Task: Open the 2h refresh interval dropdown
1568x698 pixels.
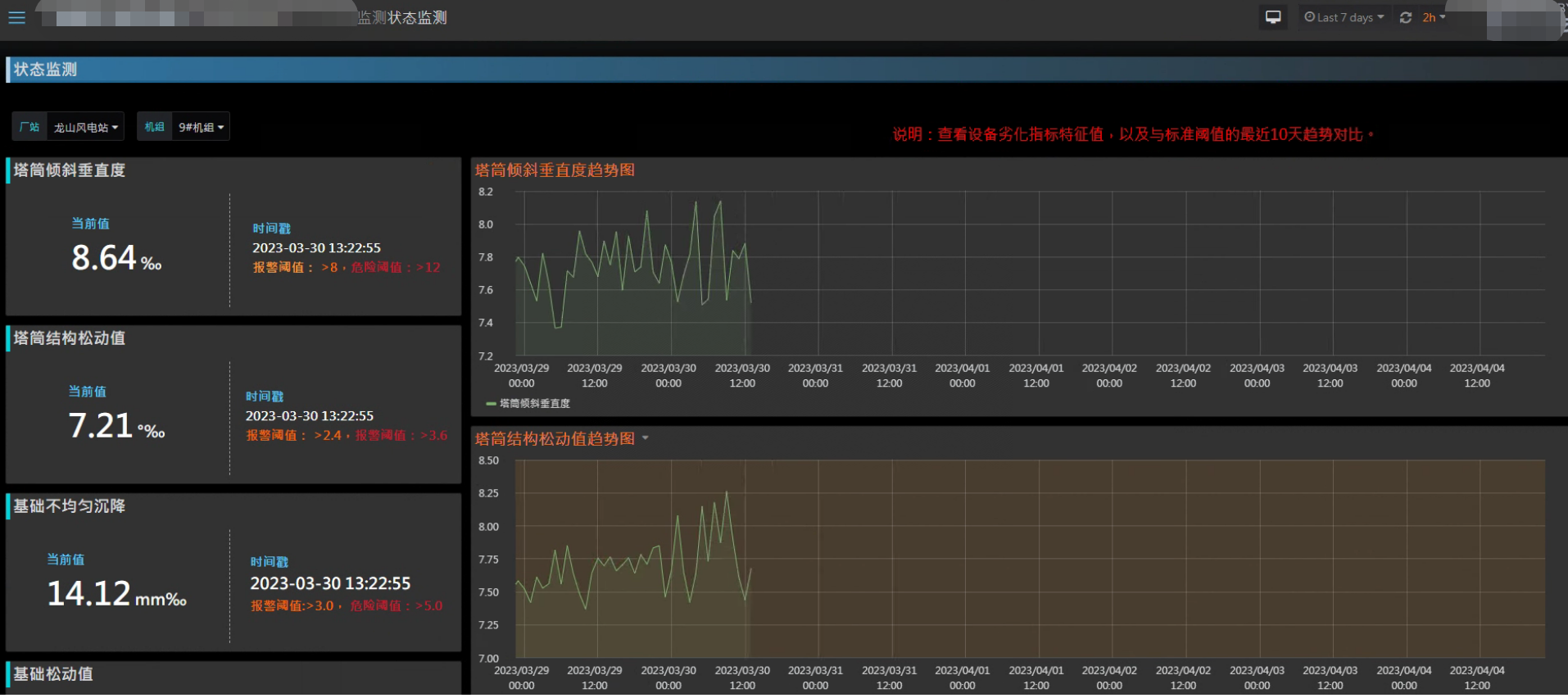Action: pyautogui.click(x=1434, y=17)
